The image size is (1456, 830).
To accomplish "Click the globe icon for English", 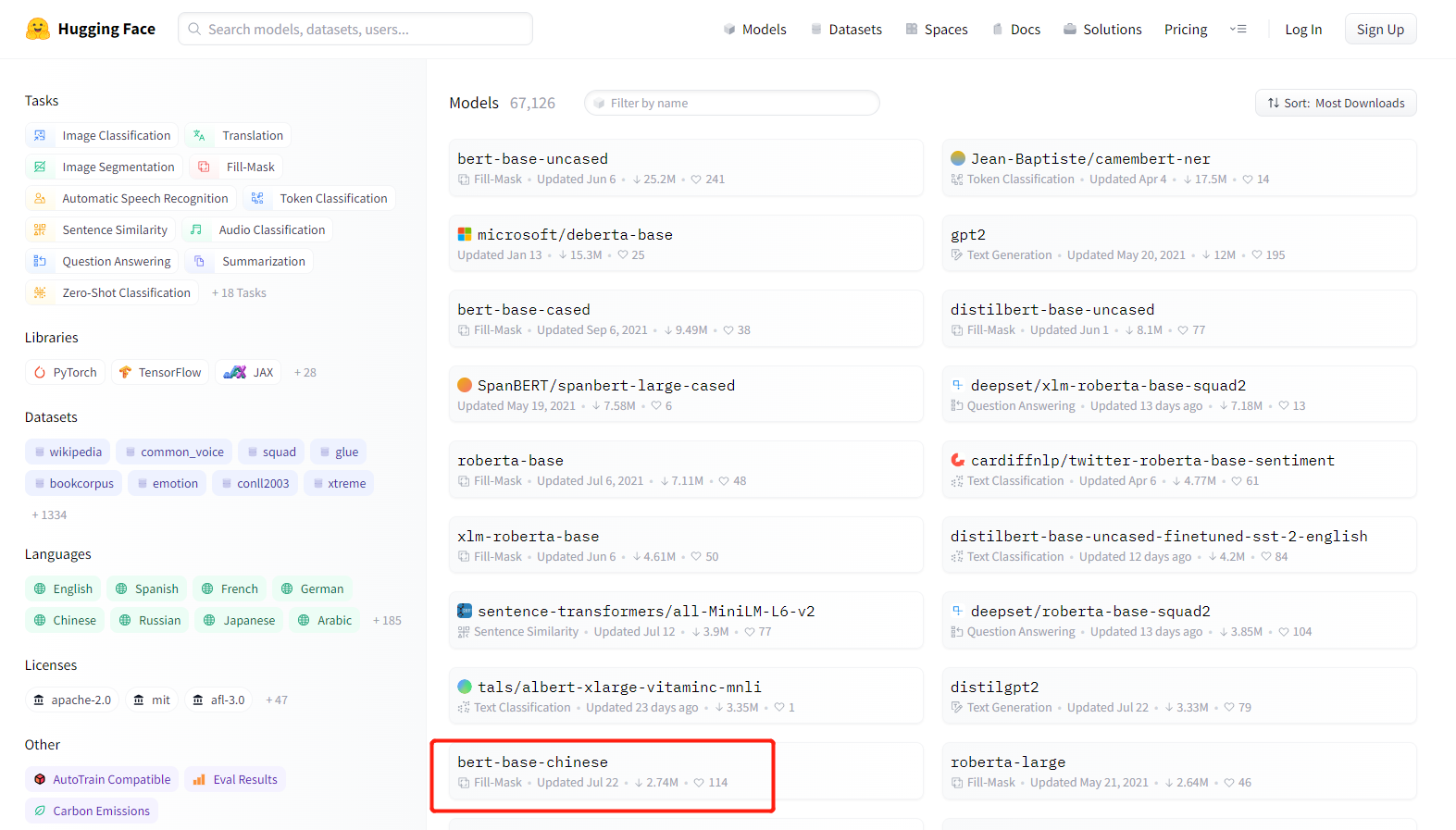I will (x=40, y=589).
